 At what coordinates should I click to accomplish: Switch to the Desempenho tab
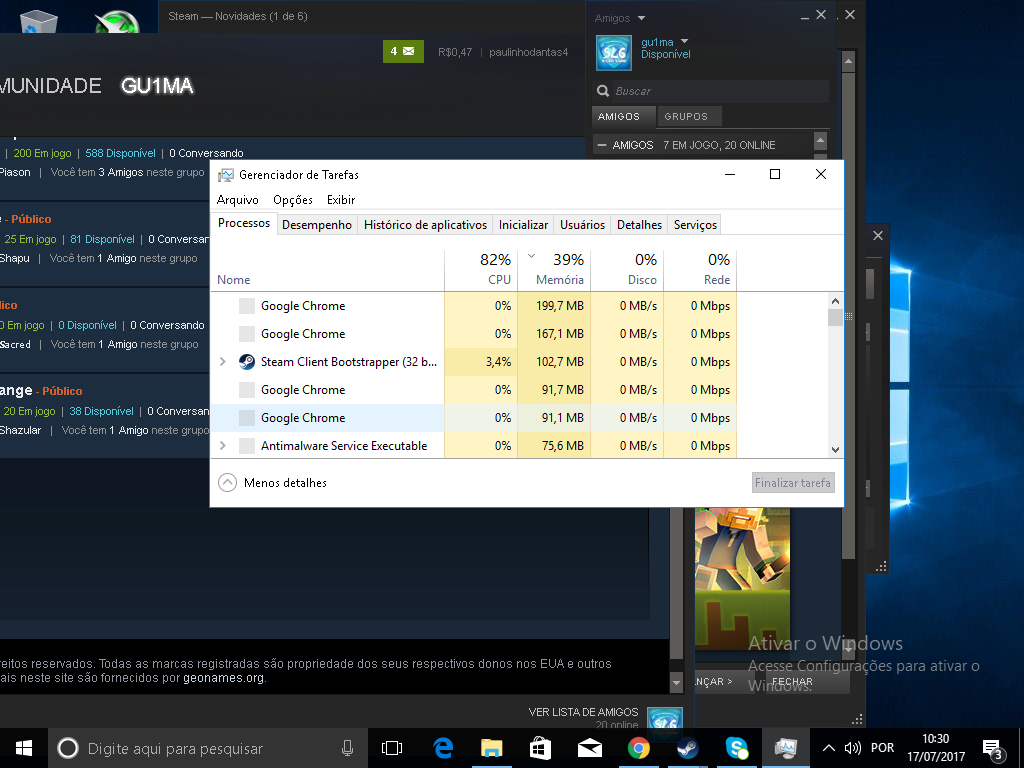pos(317,225)
